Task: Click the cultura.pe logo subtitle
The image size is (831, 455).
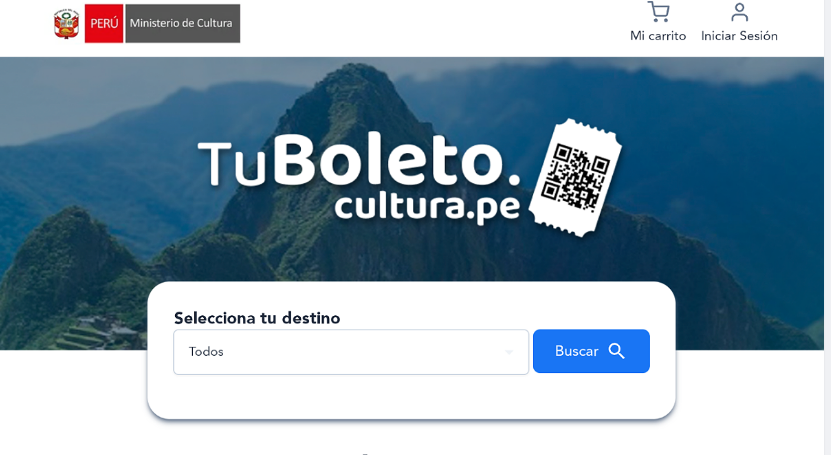Action: pos(427,206)
